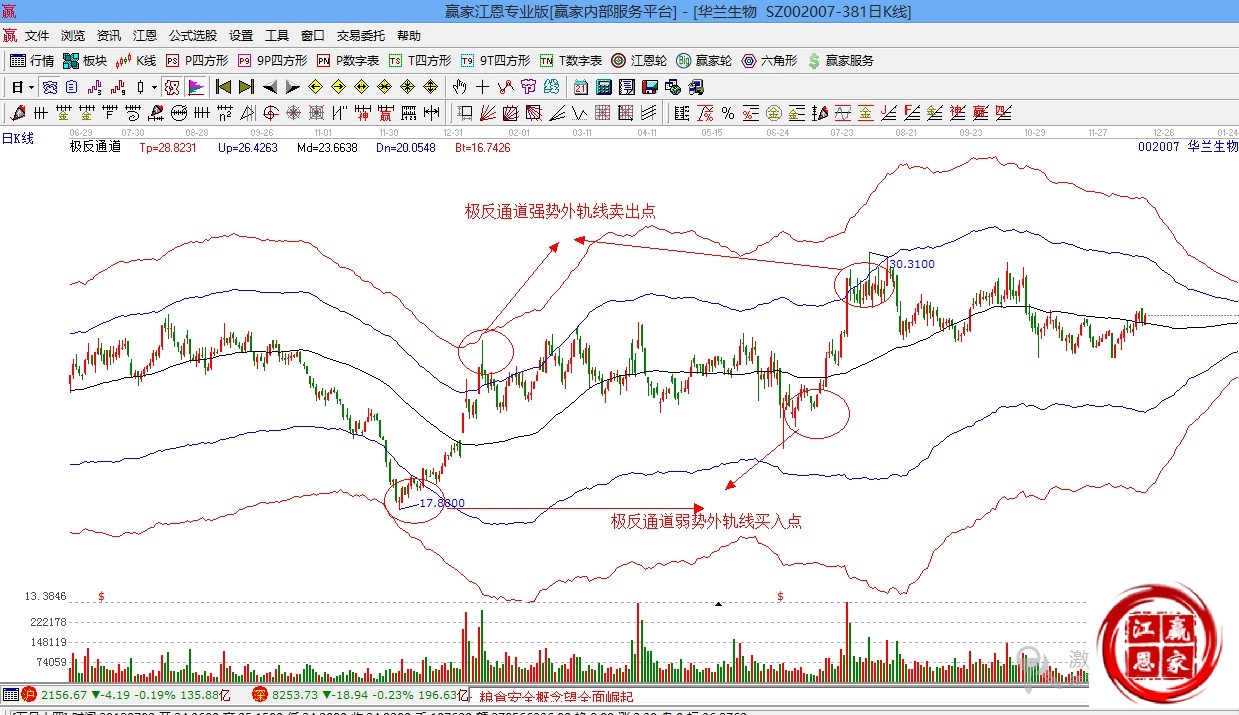Toggle the crosshair cursor tool
Screen dimensions: 1239x715
coord(483,87)
